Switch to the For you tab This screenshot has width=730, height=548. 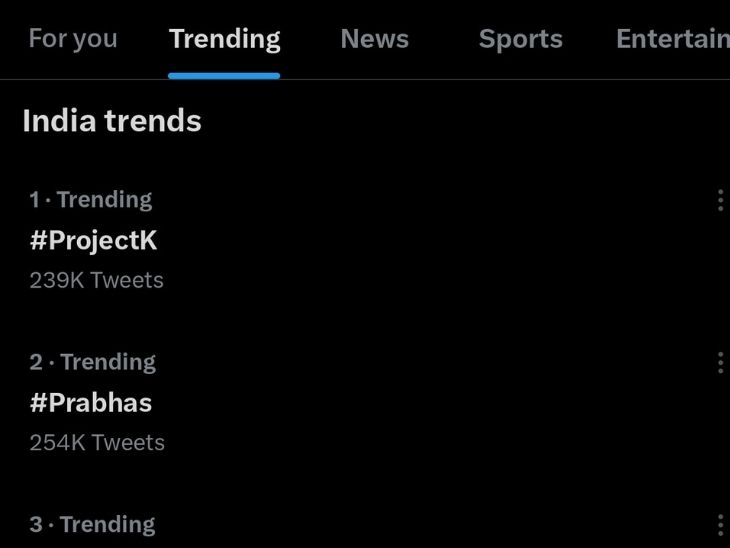pos(73,39)
